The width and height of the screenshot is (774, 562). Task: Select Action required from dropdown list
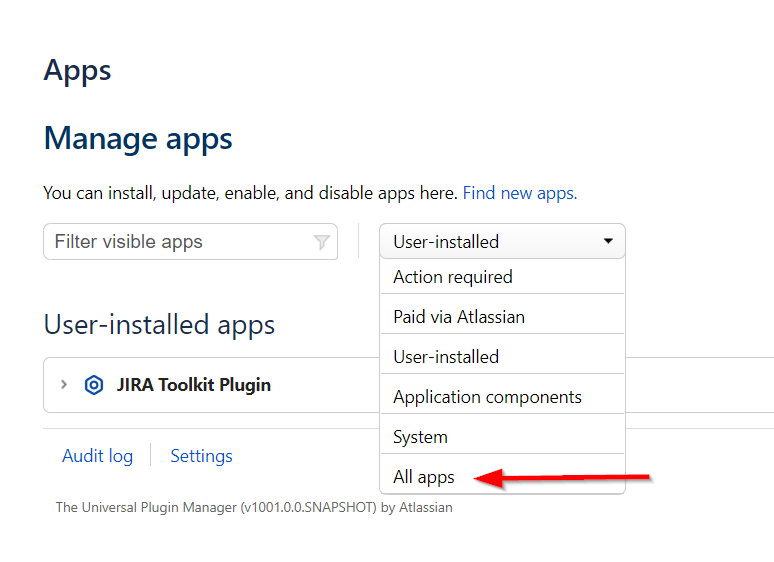click(502, 277)
